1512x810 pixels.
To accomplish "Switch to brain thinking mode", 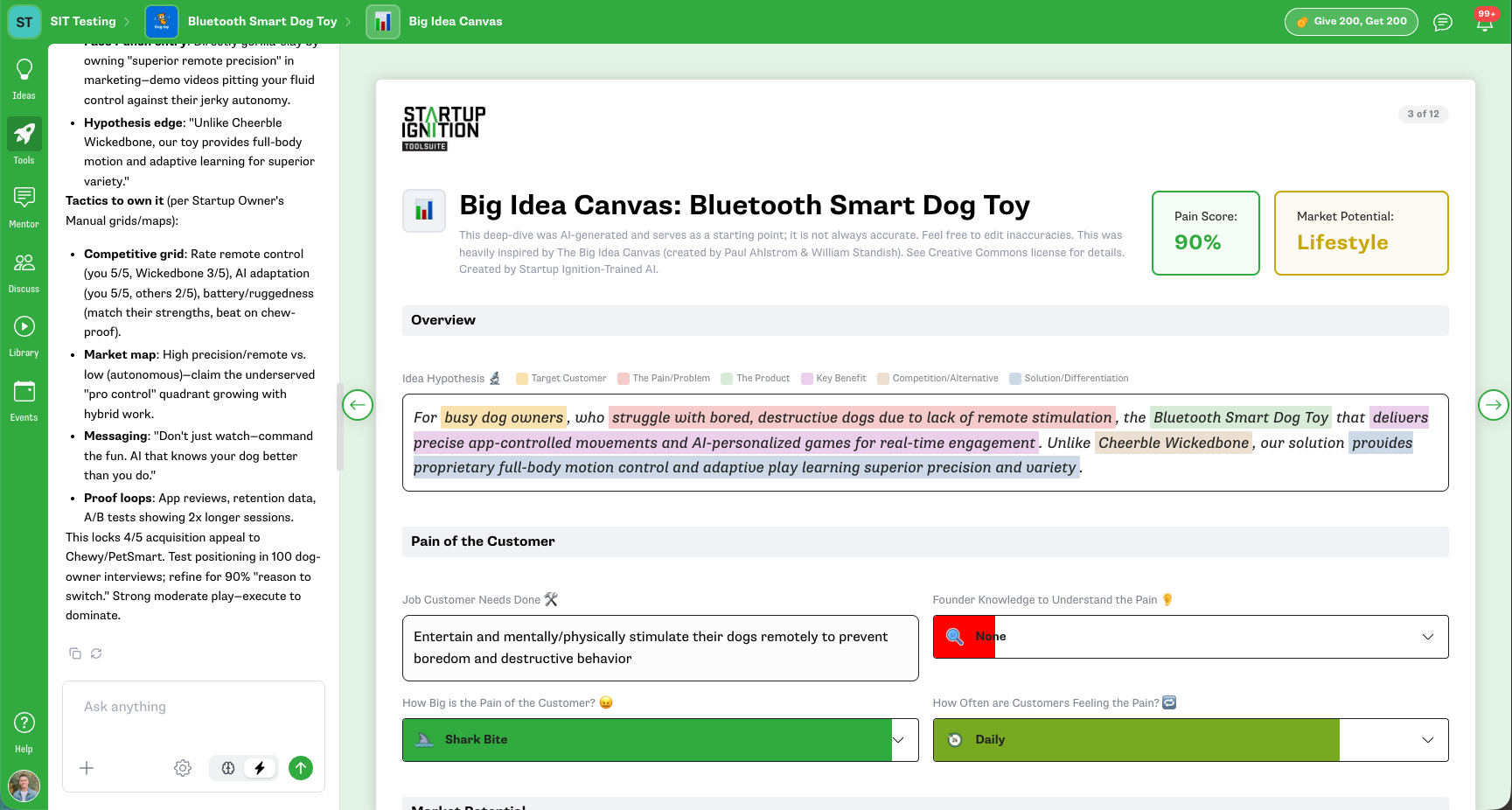I will [228, 768].
